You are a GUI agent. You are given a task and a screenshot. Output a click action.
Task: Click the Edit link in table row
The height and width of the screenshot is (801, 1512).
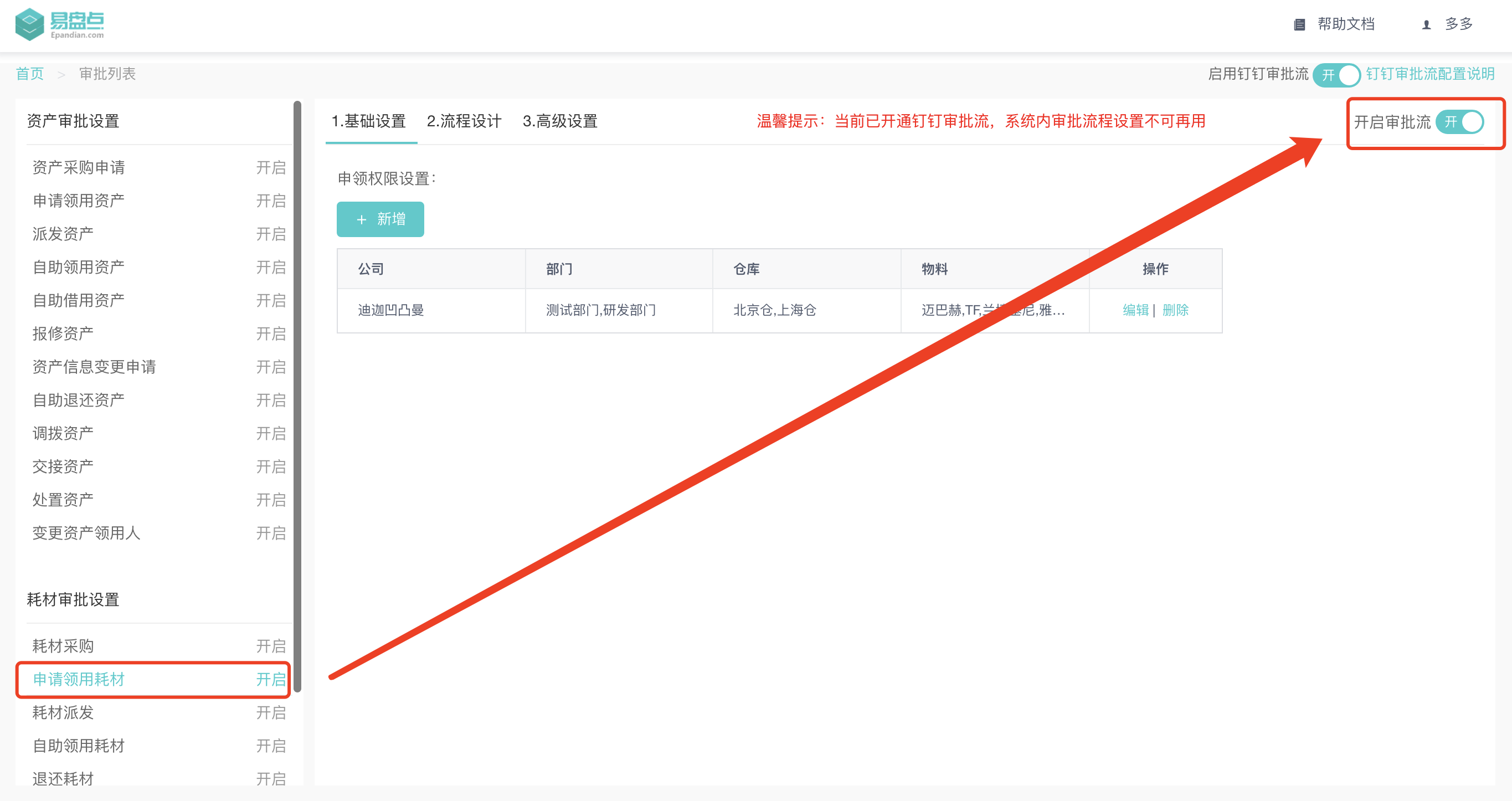click(x=1135, y=310)
